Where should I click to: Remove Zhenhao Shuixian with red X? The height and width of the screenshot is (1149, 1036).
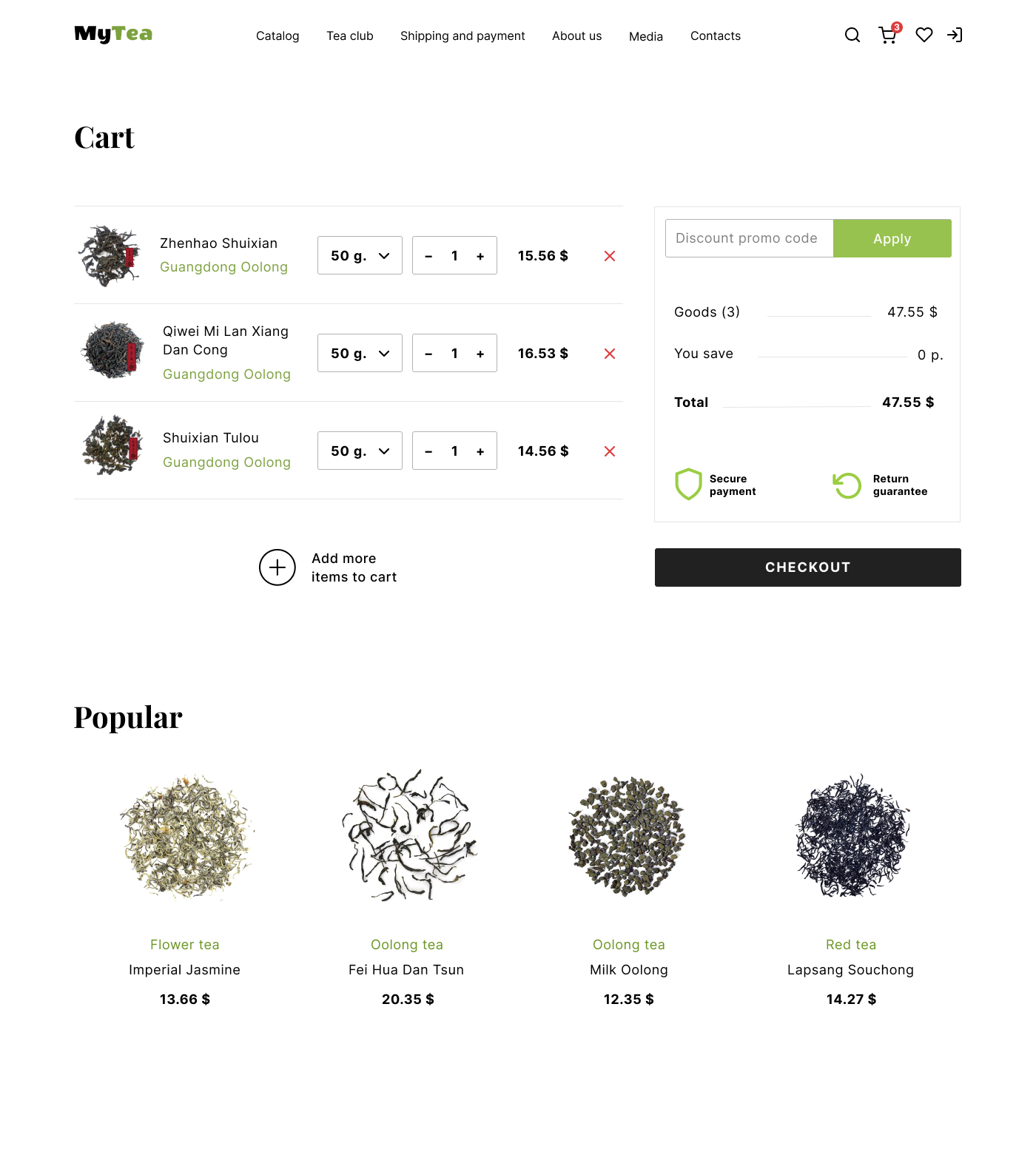[x=610, y=256]
